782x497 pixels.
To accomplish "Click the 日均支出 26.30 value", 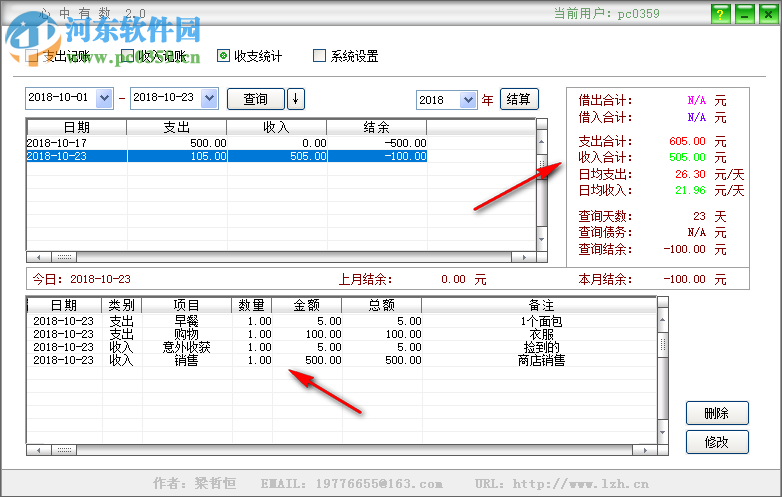I will [x=690, y=174].
